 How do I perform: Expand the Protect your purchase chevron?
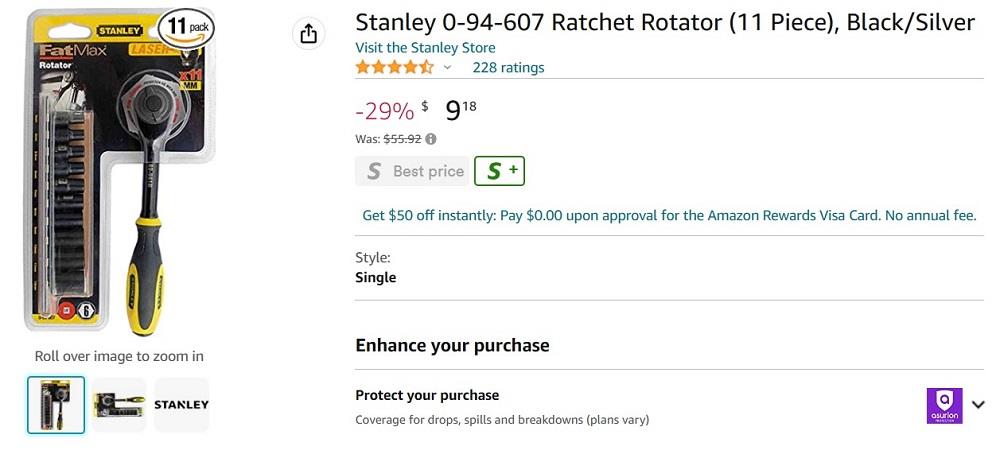(x=978, y=405)
